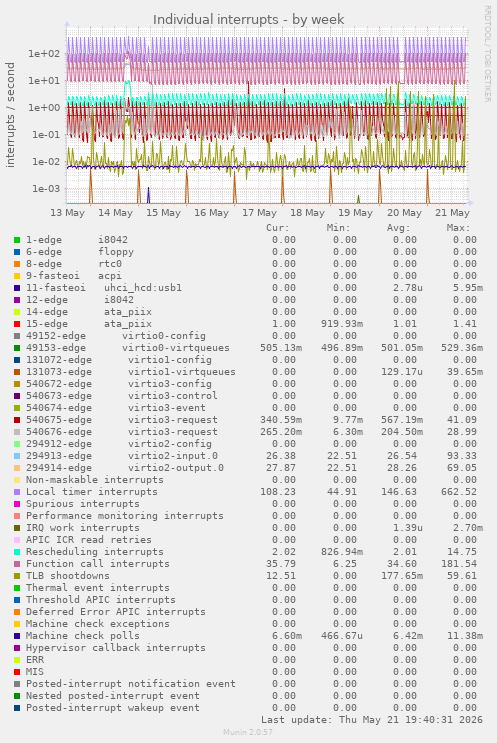
Task: Click the Max column header
Action: pos(458,228)
